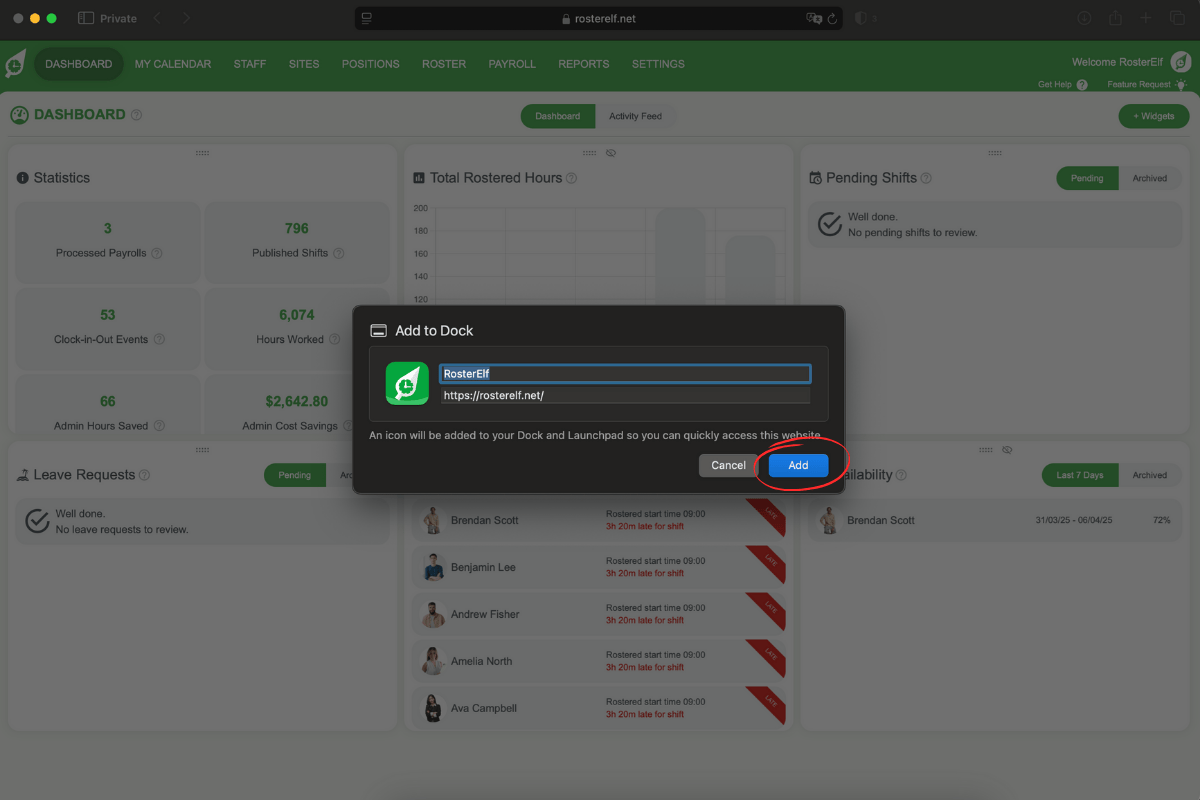Select Pending in Leave Requests widget
The height and width of the screenshot is (800, 1200).
click(294, 475)
